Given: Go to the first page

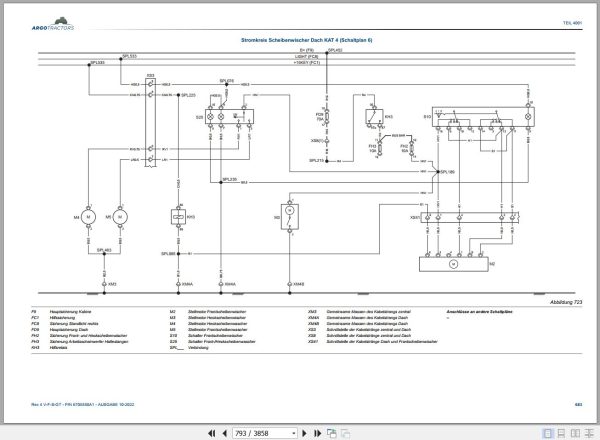Looking at the screenshot, I should (211, 433).
